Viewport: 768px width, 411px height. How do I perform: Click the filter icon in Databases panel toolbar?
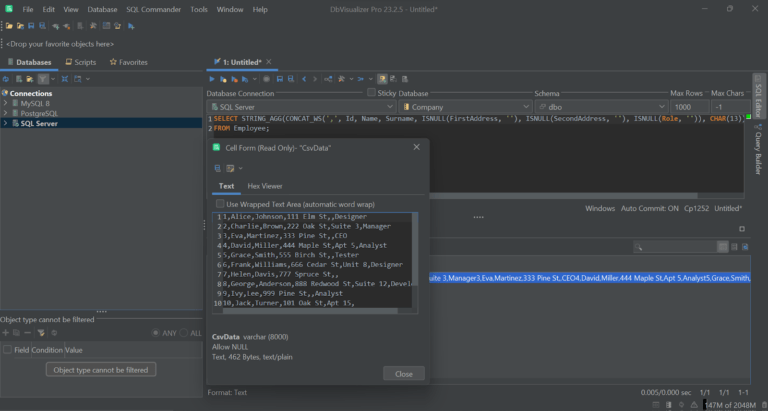coord(43,78)
